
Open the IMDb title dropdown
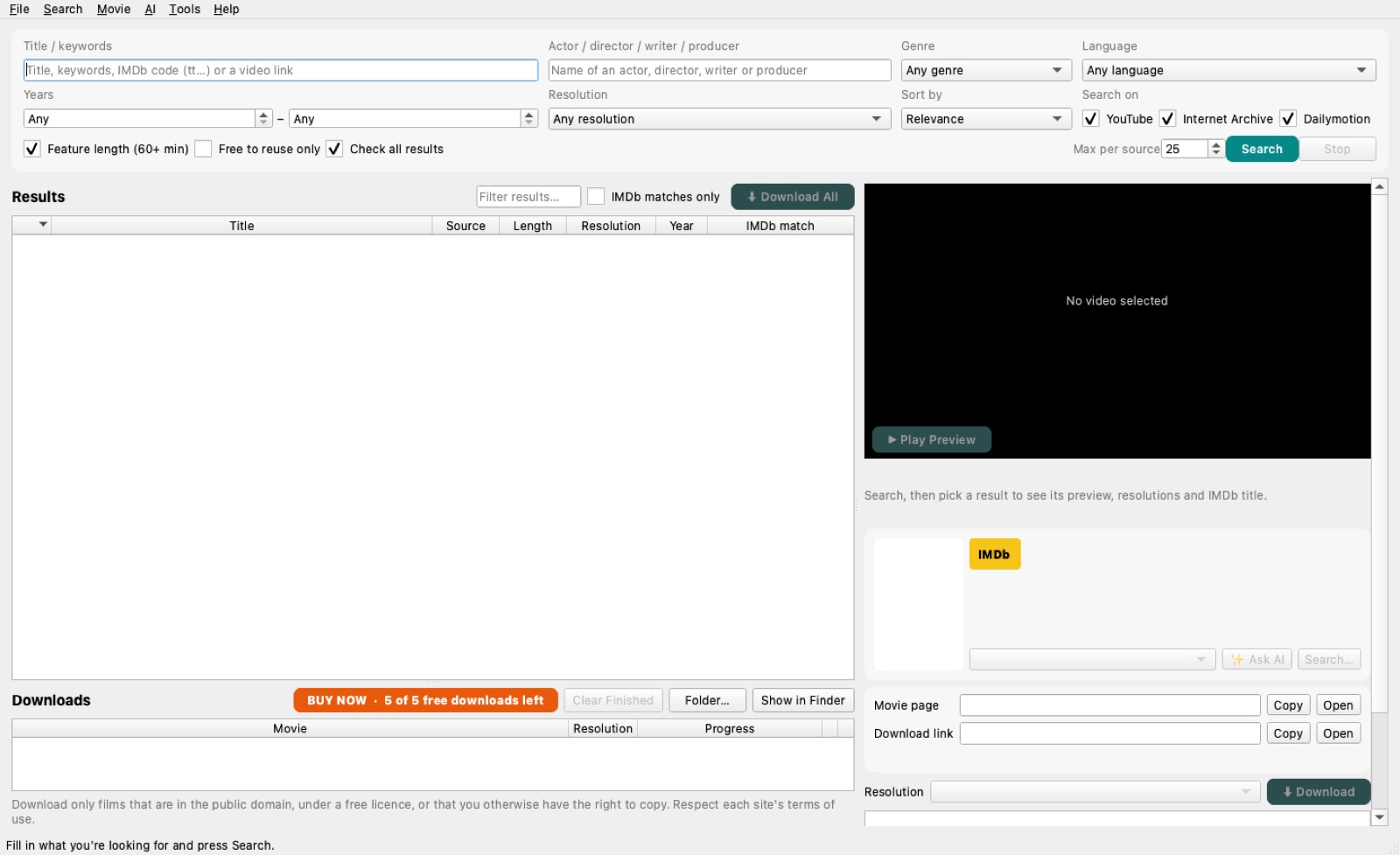[1093, 660]
